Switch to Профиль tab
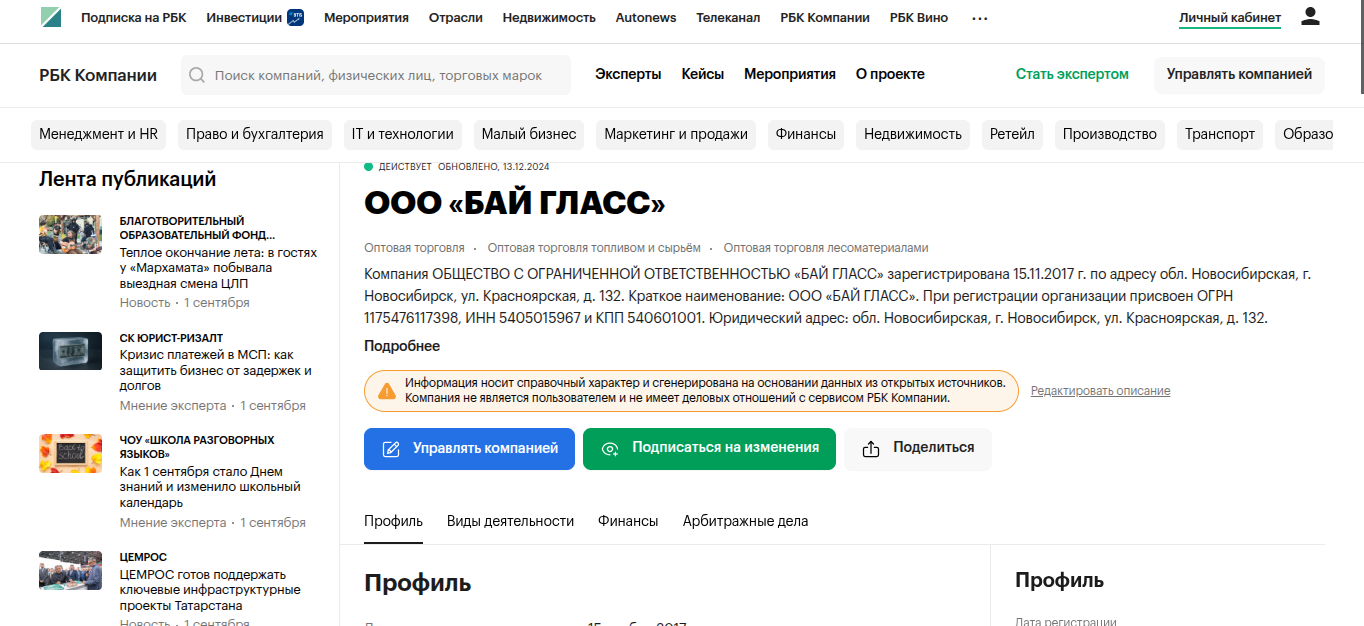 pyautogui.click(x=393, y=521)
